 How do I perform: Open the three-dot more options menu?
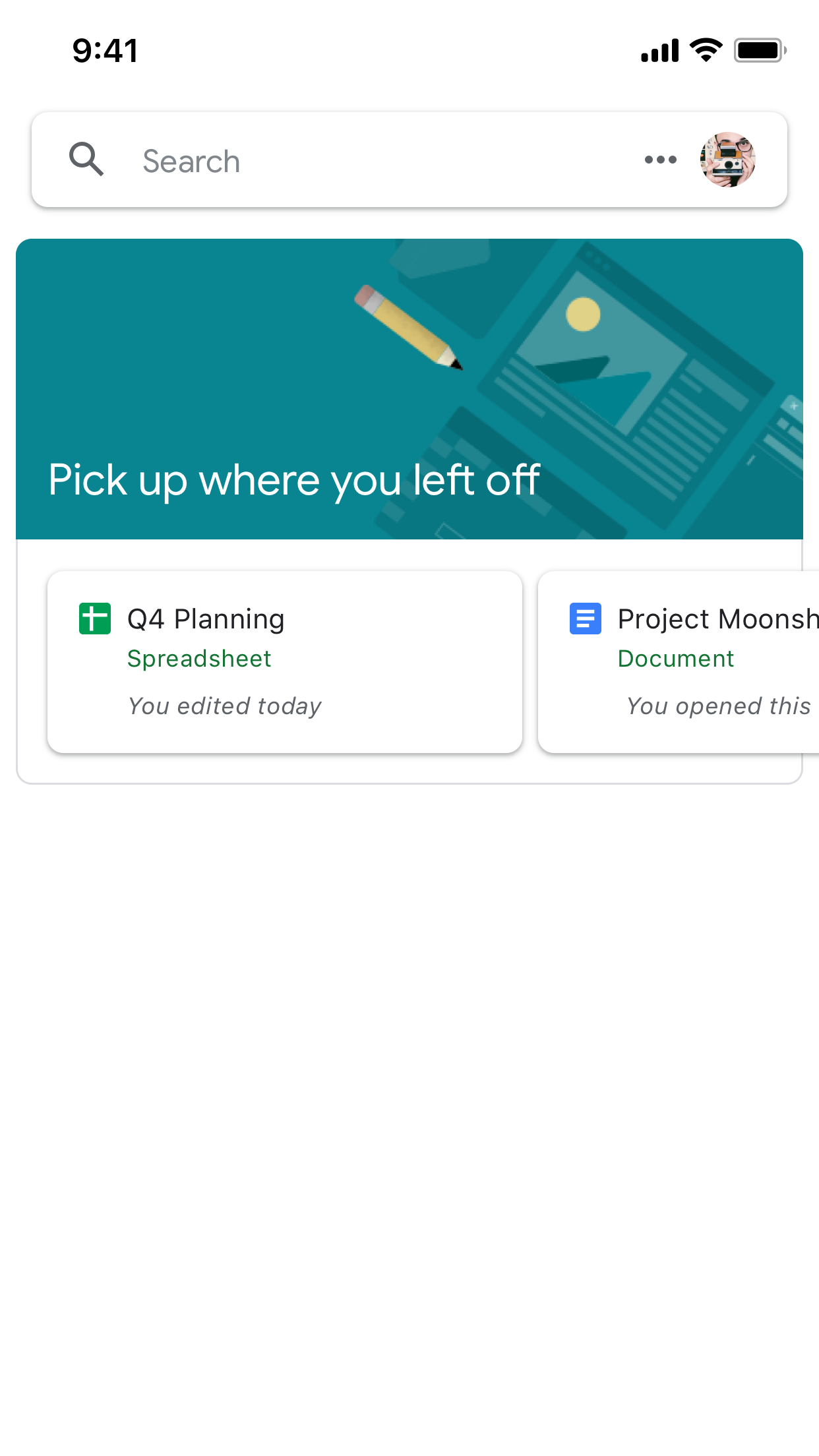point(660,160)
